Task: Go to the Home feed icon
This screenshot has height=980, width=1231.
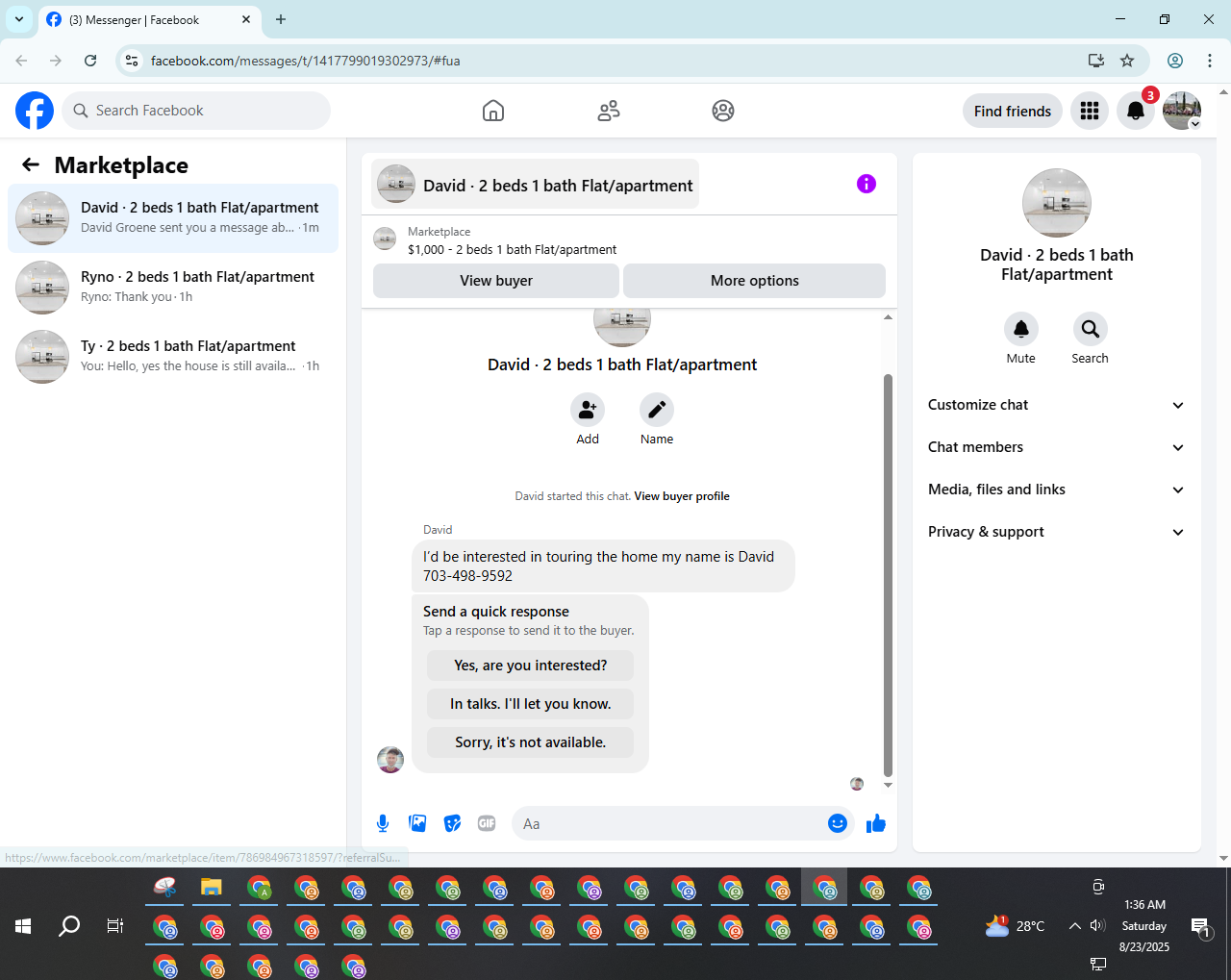Action: [x=493, y=111]
